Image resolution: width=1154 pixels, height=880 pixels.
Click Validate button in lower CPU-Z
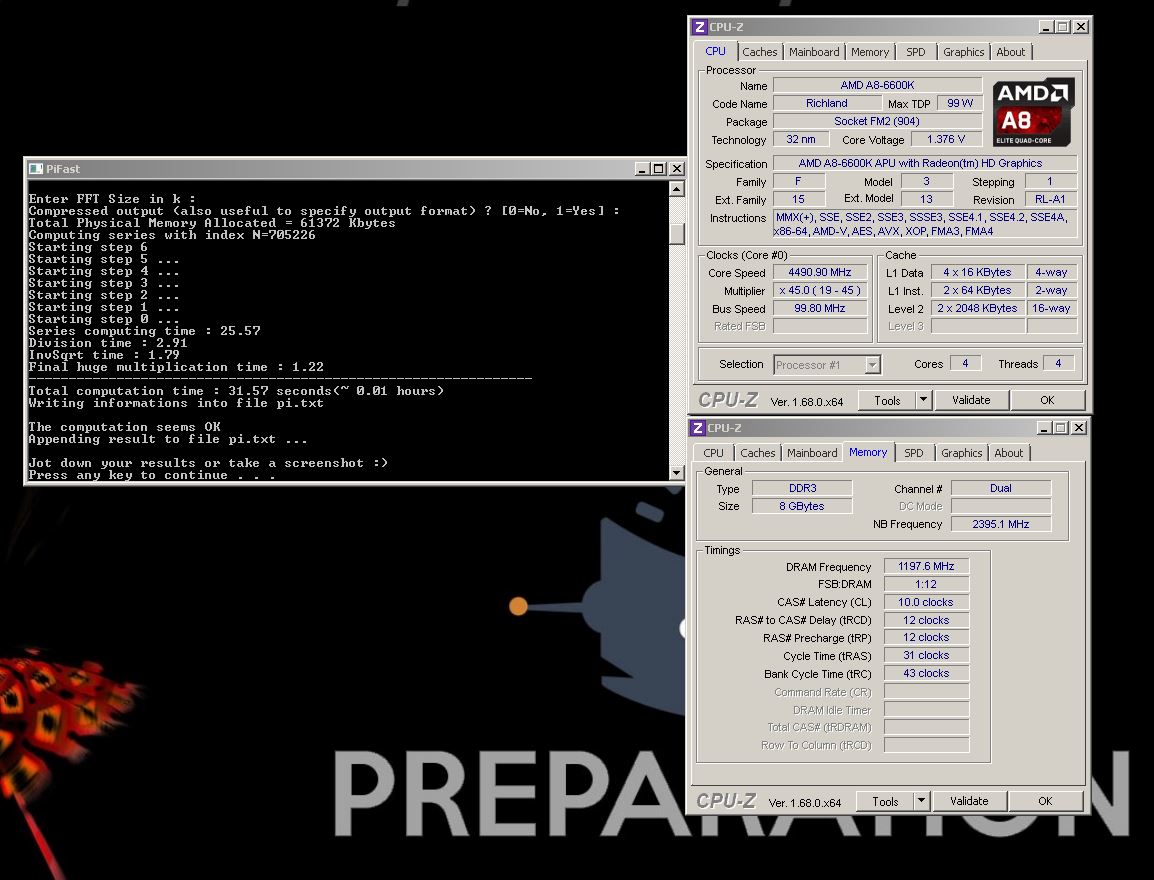click(969, 801)
